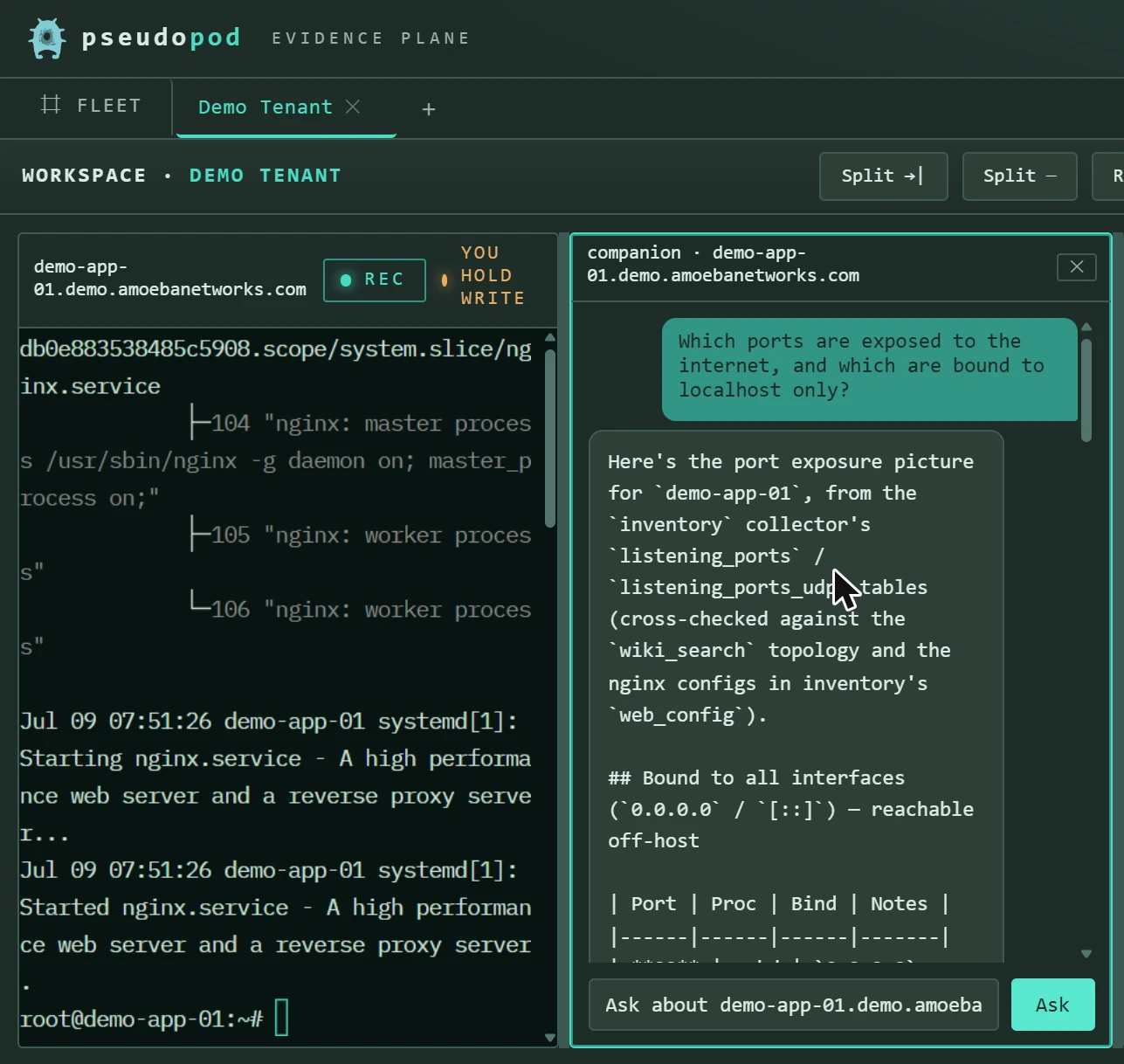Click the Split right button
1124x1064 pixels.
click(x=884, y=176)
